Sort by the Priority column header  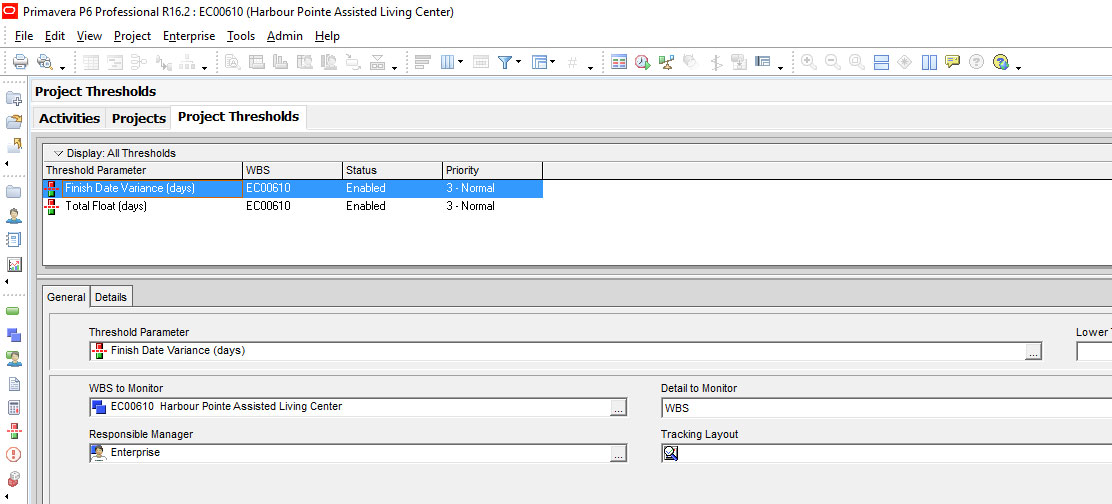491,170
